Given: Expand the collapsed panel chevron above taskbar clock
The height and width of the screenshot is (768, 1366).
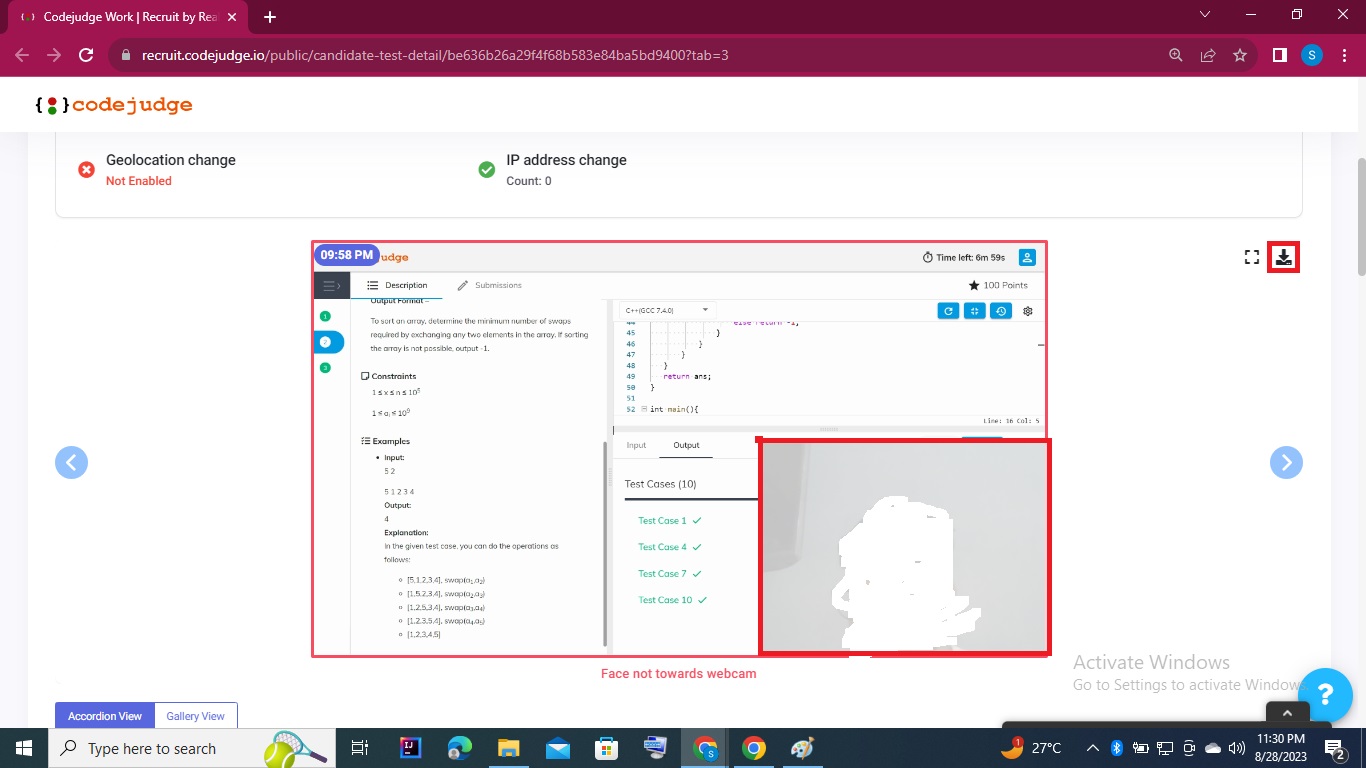Looking at the screenshot, I should [x=1287, y=712].
